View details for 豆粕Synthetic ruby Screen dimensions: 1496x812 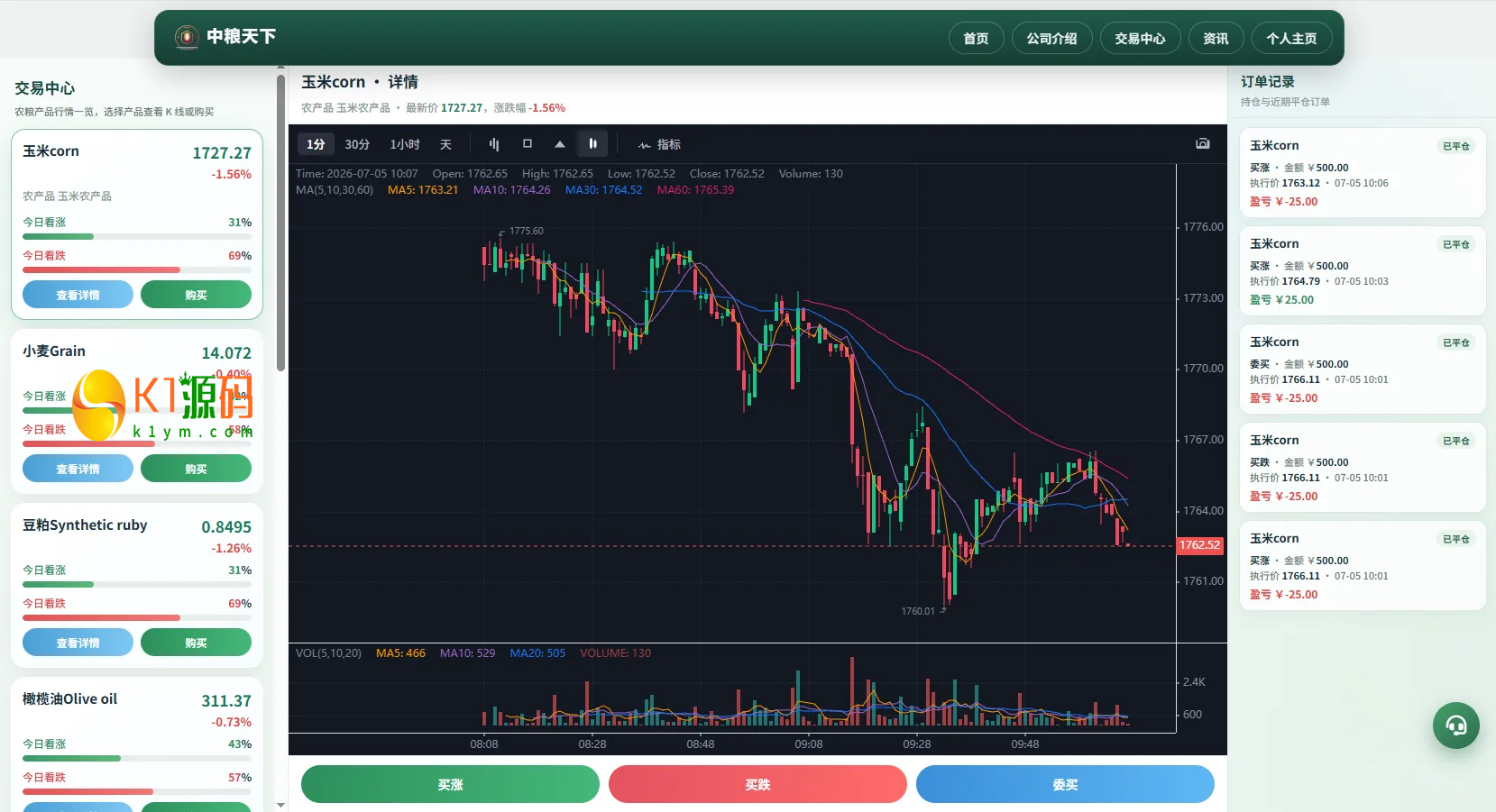[78, 643]
